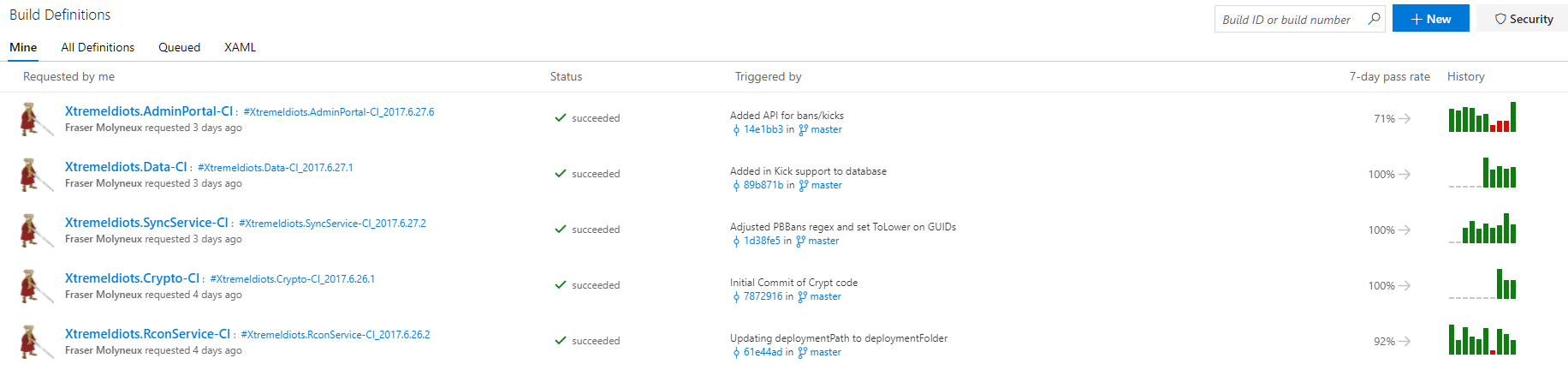Open Xtremeldiots.RconService-CI definition link
Viewport: 1568px width, 370px height.
[147, 334]
